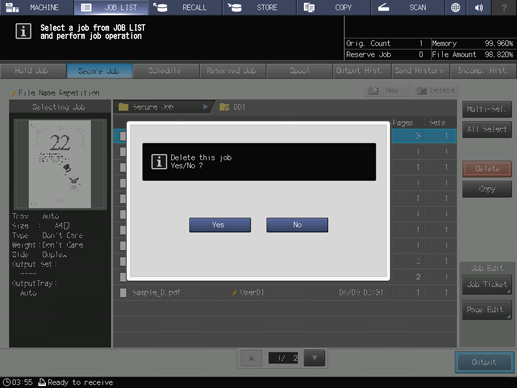Click the page number field

pos(283,358)
